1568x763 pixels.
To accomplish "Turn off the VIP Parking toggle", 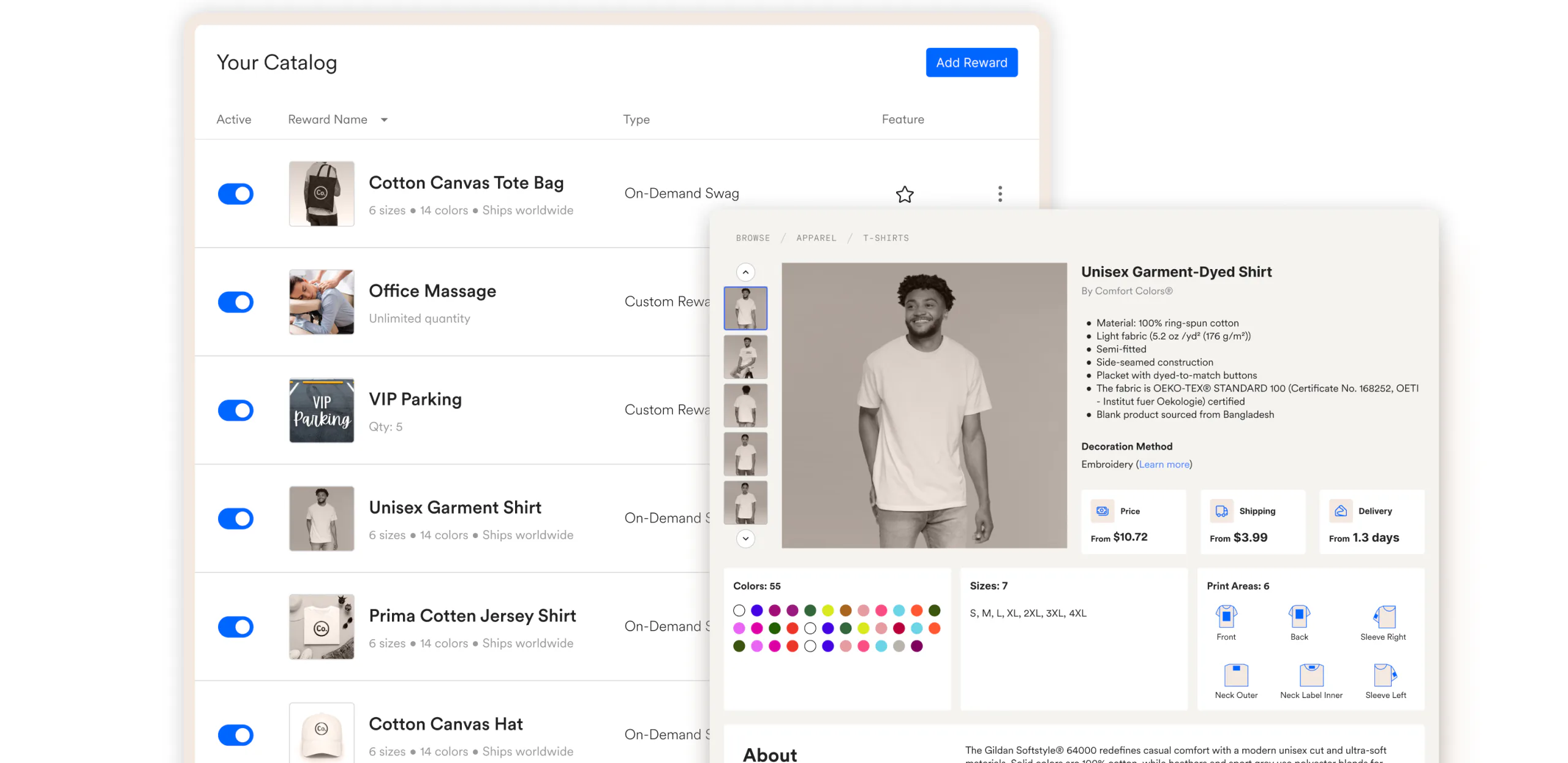I will (x=235, y=411).
